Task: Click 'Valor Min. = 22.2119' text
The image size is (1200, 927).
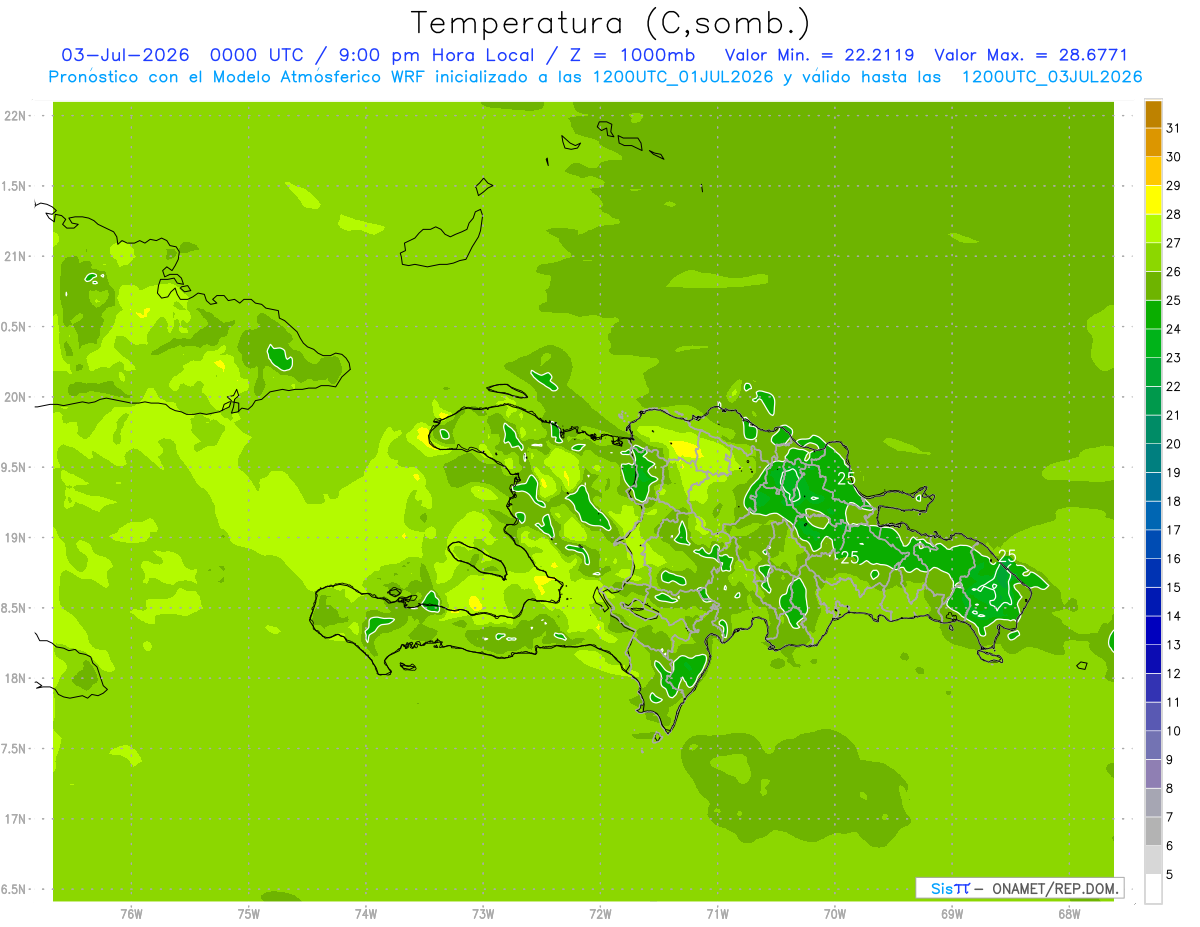Action: coord(820,55)
